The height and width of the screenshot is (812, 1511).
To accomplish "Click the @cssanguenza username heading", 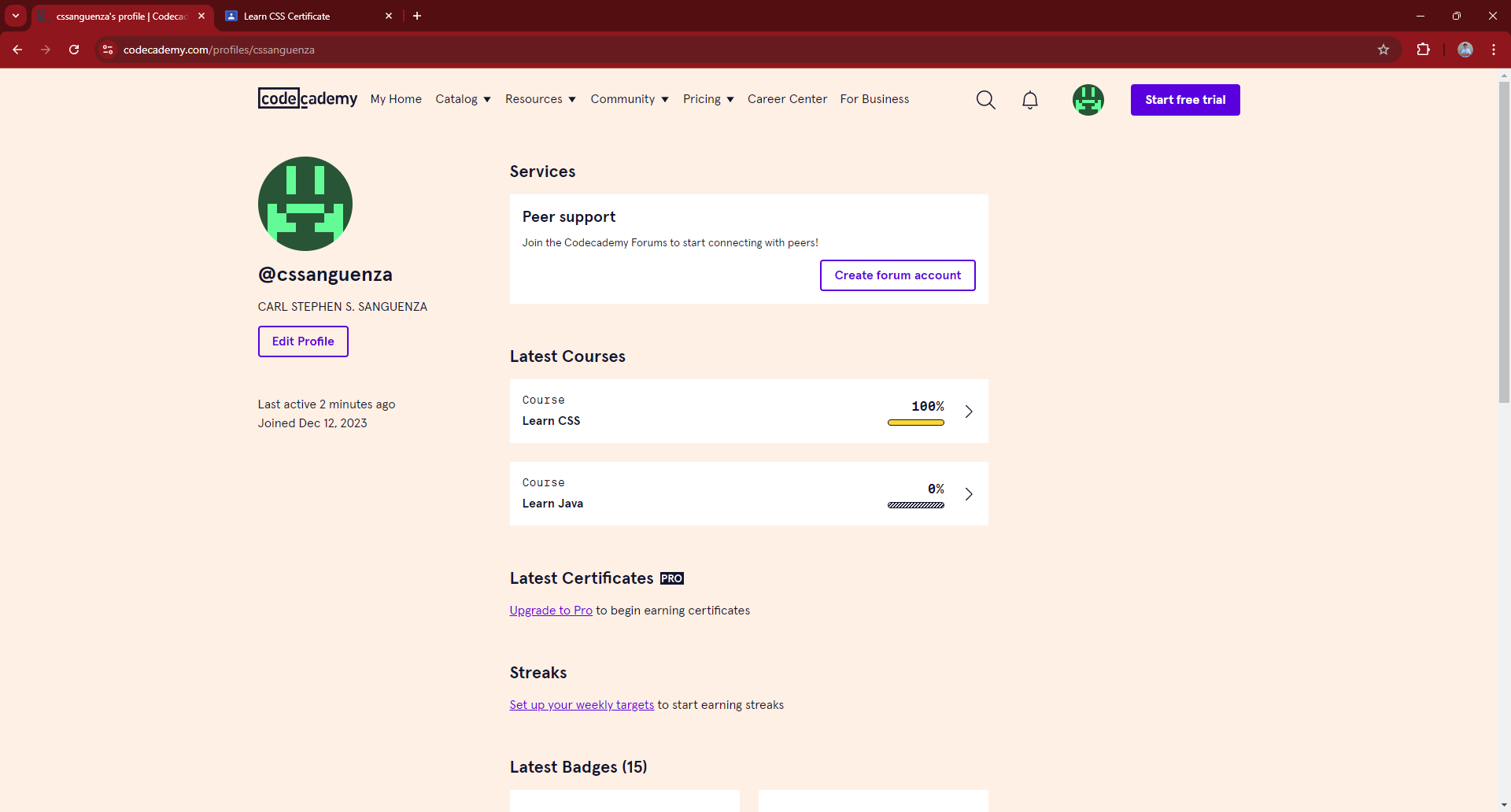I will coord(325,275).
